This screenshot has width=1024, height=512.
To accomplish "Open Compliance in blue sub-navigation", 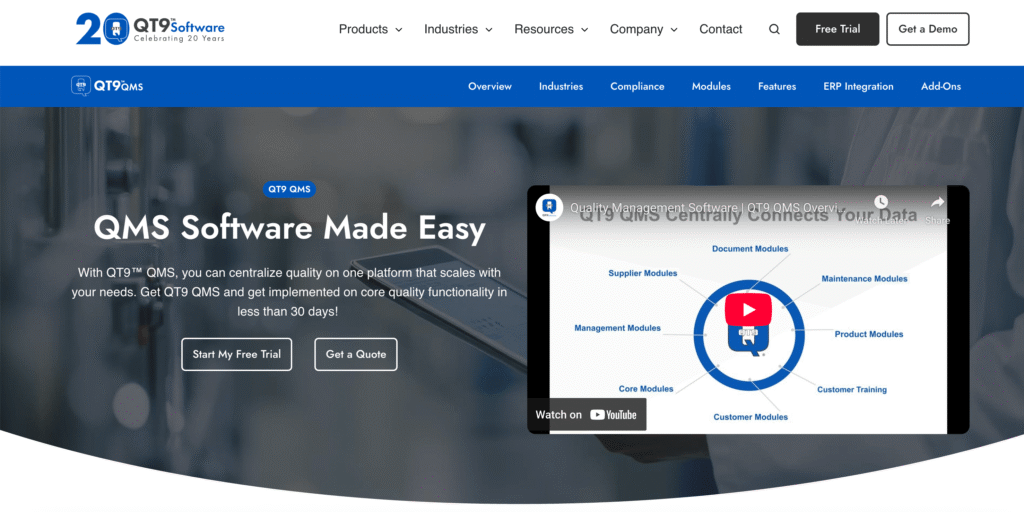I will pyautogui.click(x=637, y=86).
